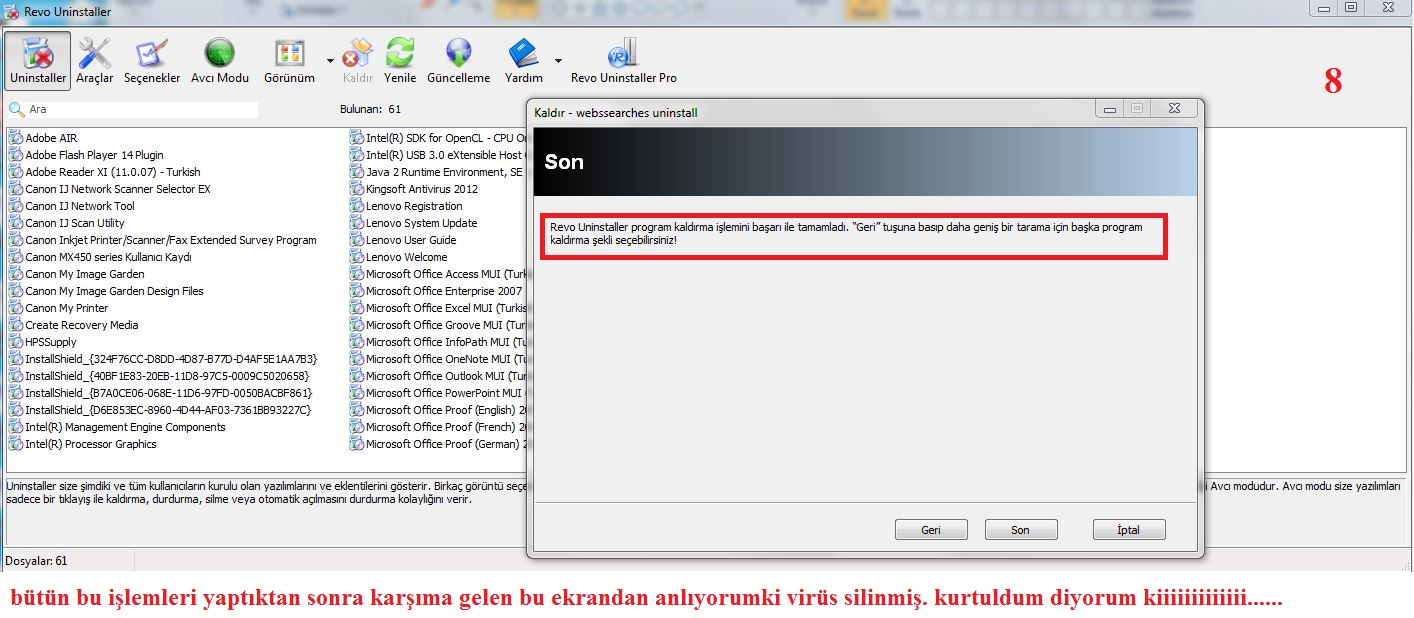Open Seçenekler options icon
The image size is (1414, 618).
pyautogui.click(x=152, y=61)
